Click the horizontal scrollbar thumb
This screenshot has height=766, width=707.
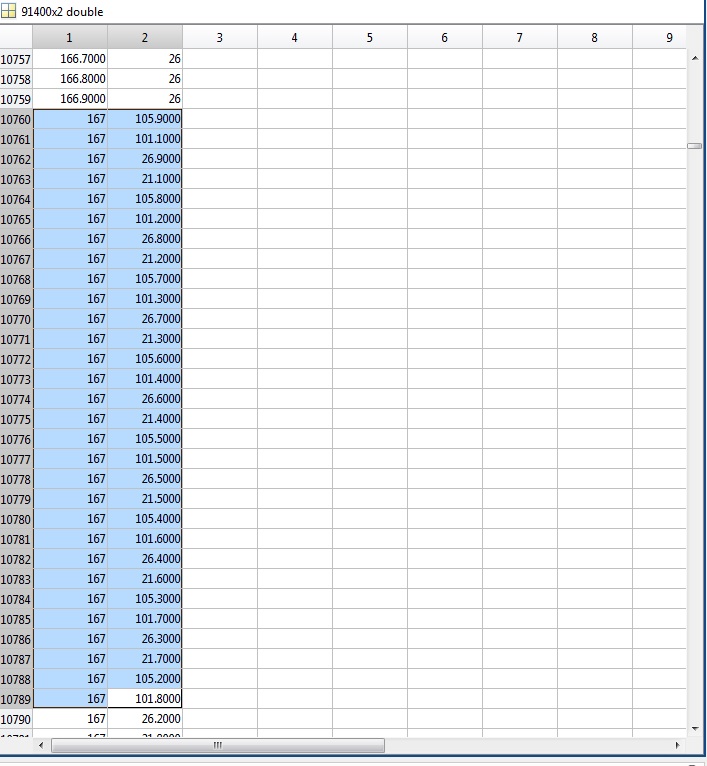[x=217, y=746]
